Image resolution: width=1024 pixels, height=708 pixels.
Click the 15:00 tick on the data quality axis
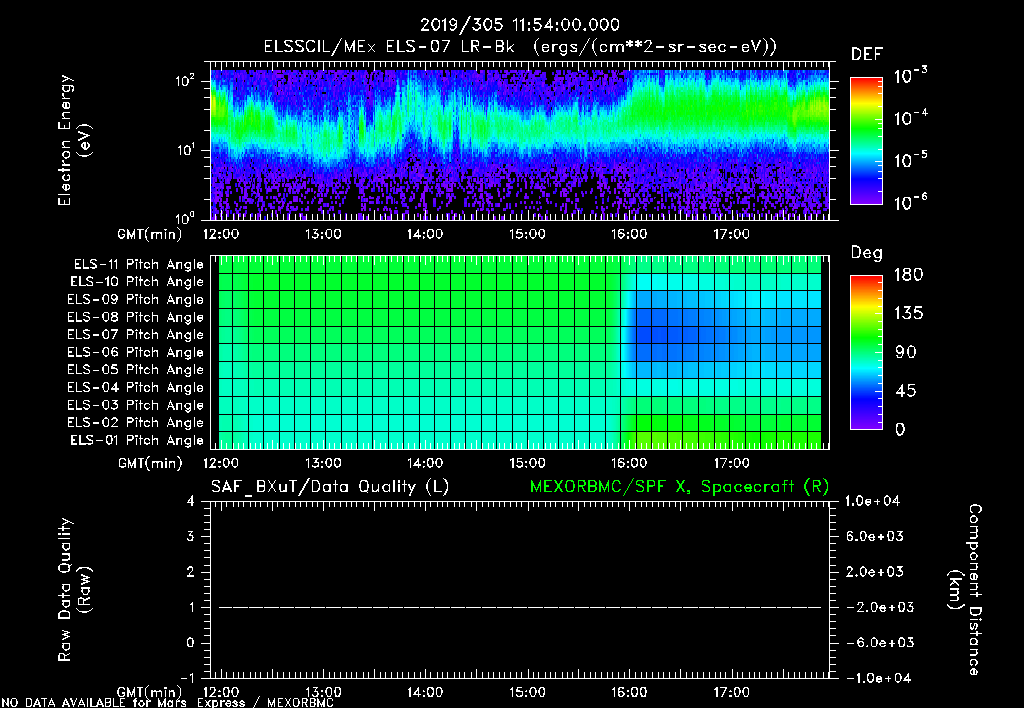pos(527,692)
